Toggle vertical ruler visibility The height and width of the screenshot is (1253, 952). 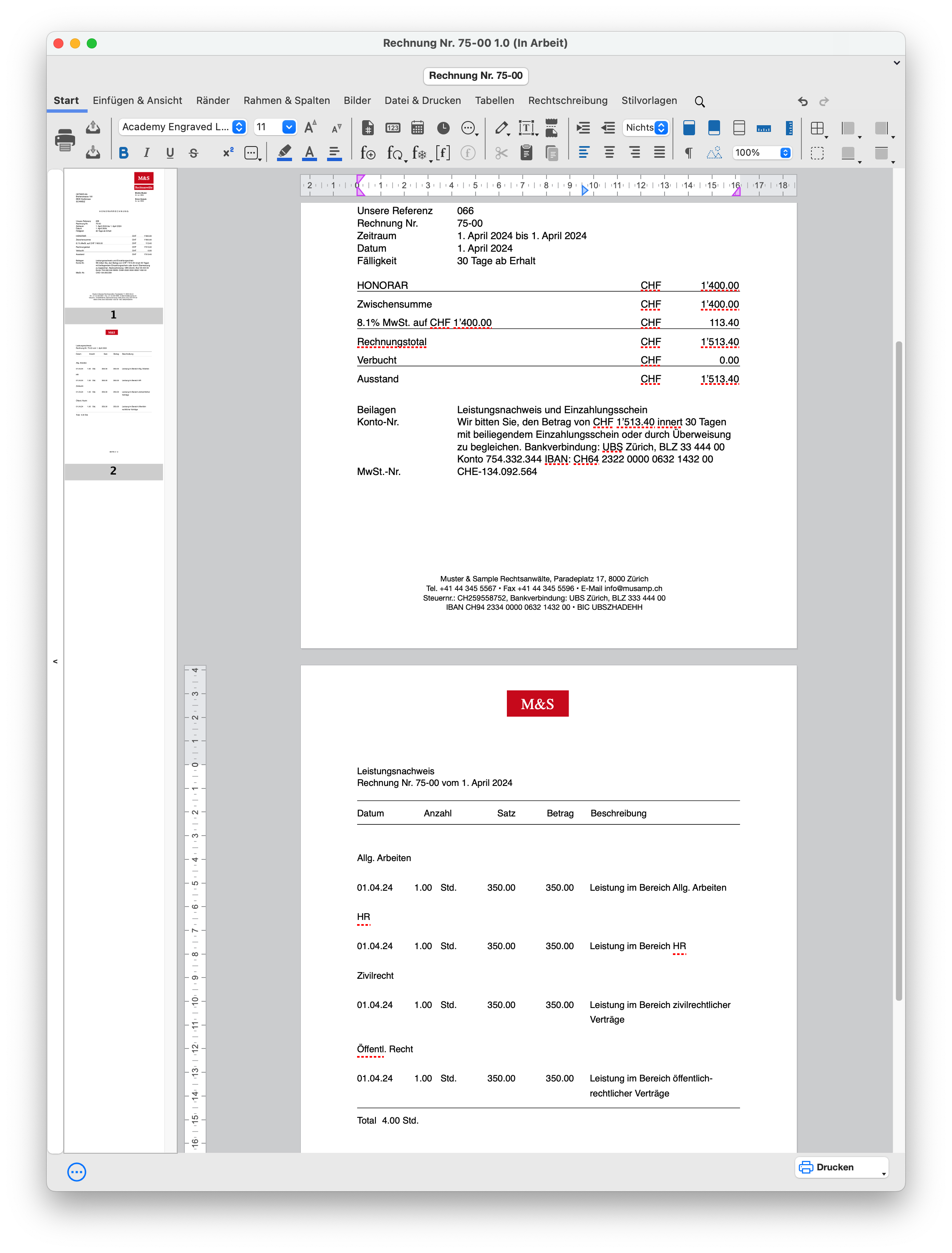pos(789,128)
